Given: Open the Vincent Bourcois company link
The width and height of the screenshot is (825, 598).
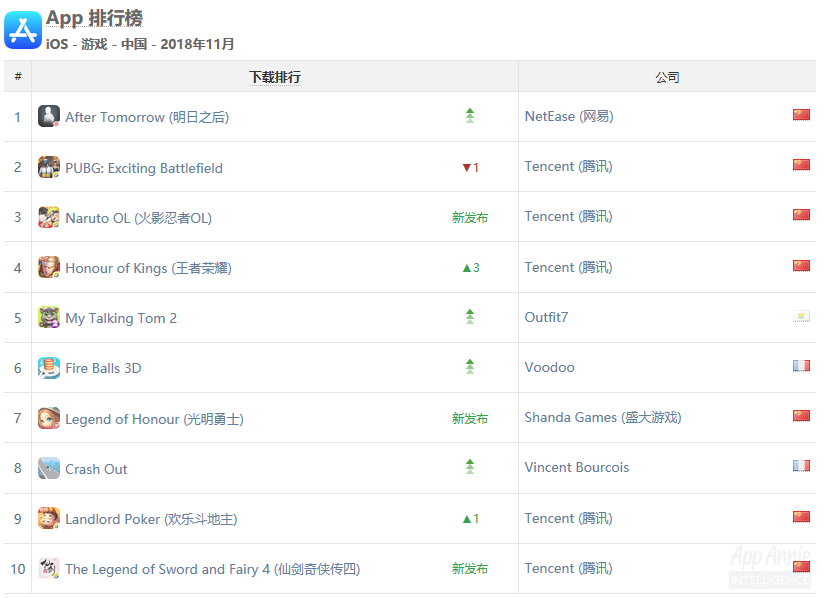Looking at the screenshot, I should point(577,467).
